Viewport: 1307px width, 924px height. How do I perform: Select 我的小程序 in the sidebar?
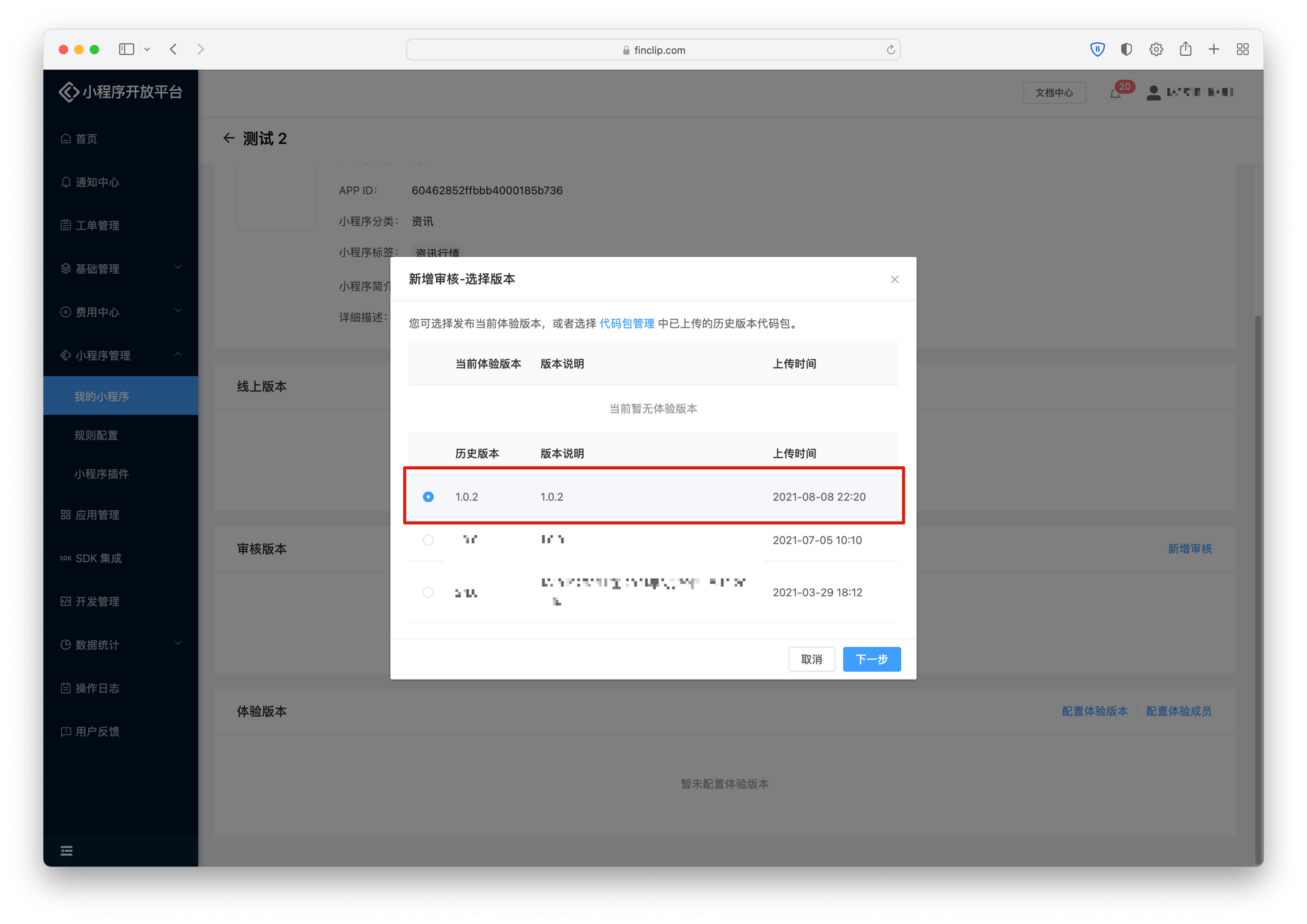click(120, 396)
